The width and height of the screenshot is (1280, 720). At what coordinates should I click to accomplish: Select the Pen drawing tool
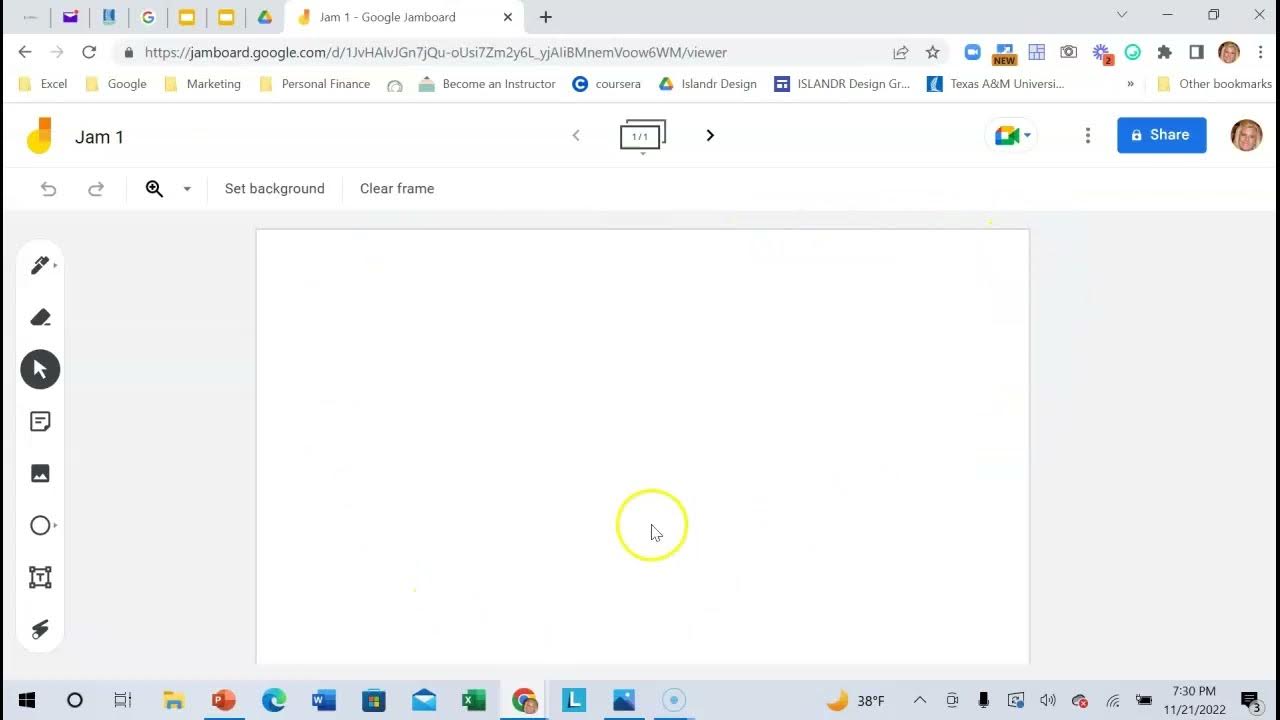coord(40,265)
